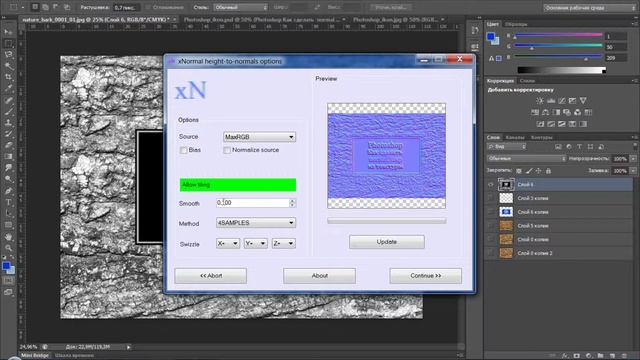Select the Gradient tool
This screenshot has width=640, height=360.
[x=8, y=156]
